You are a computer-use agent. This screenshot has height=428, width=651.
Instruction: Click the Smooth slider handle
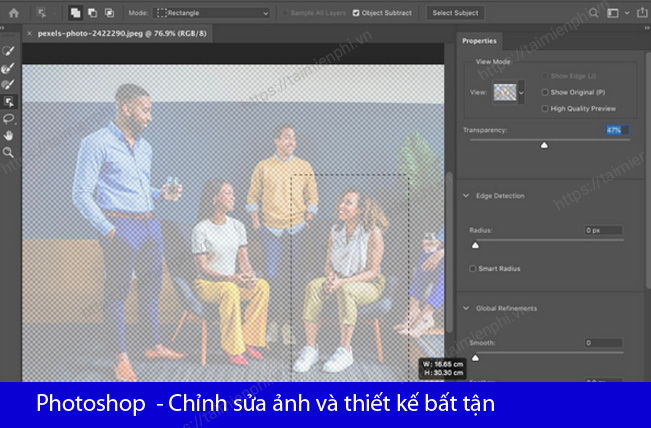pos(475,357)
